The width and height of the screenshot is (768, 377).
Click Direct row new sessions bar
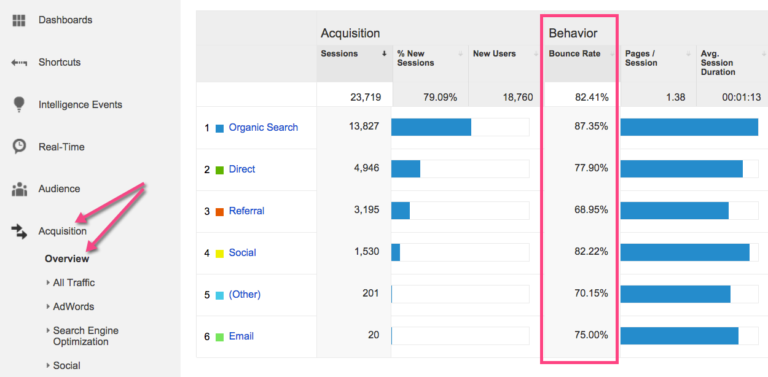(406, 168)
